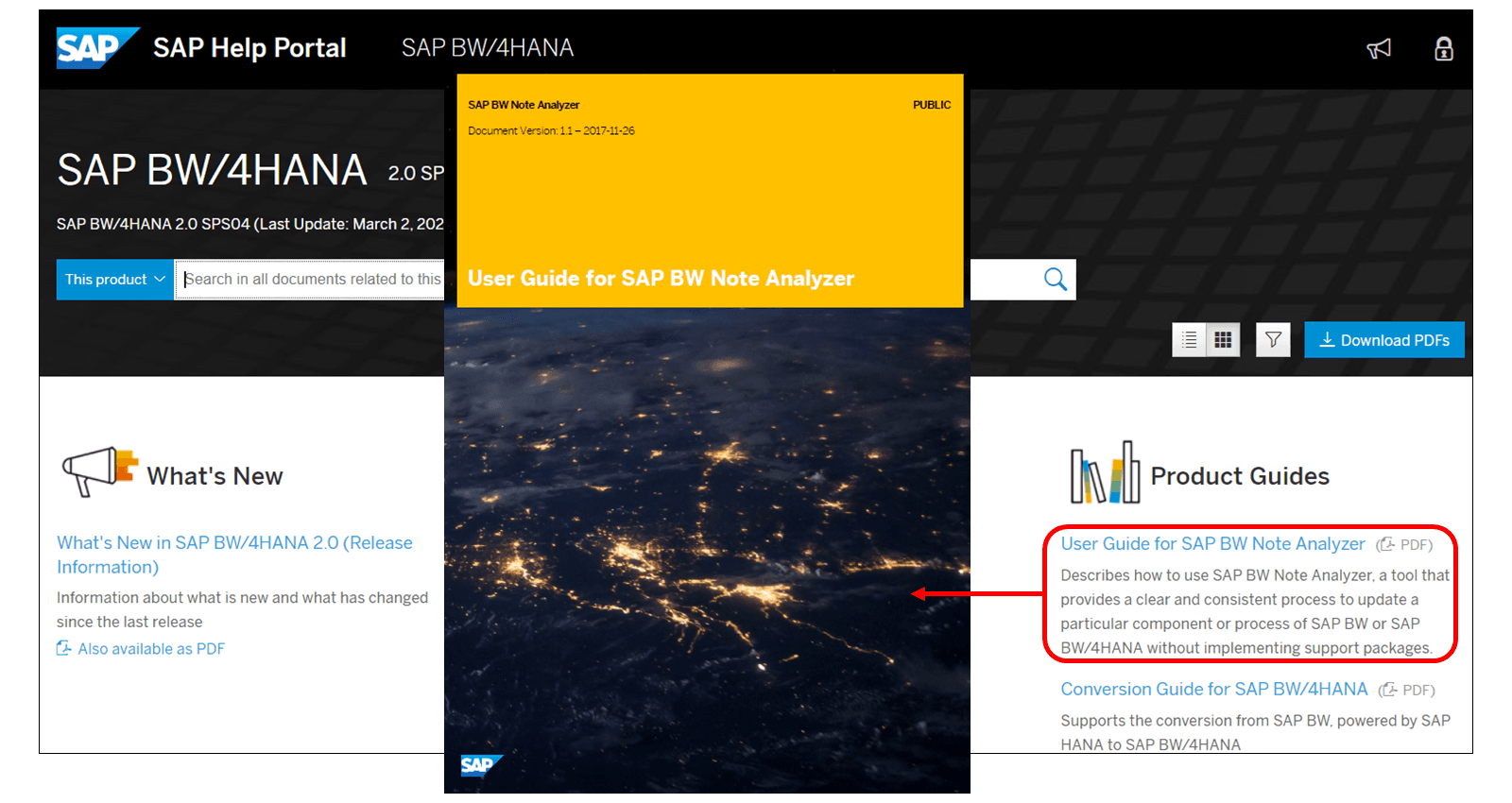This screenshot has height=803, width=1512.
Task: Open the filter funnel button
Action: point(1273,340)
